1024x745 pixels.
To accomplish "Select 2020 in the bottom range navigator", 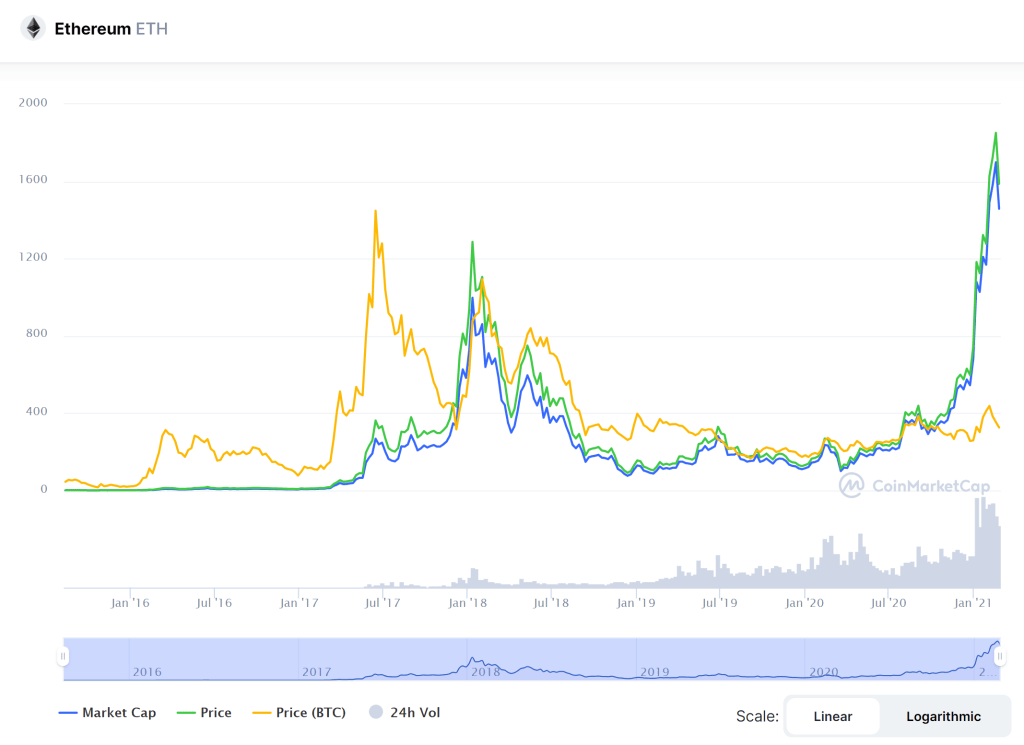I will pos(823,671).
